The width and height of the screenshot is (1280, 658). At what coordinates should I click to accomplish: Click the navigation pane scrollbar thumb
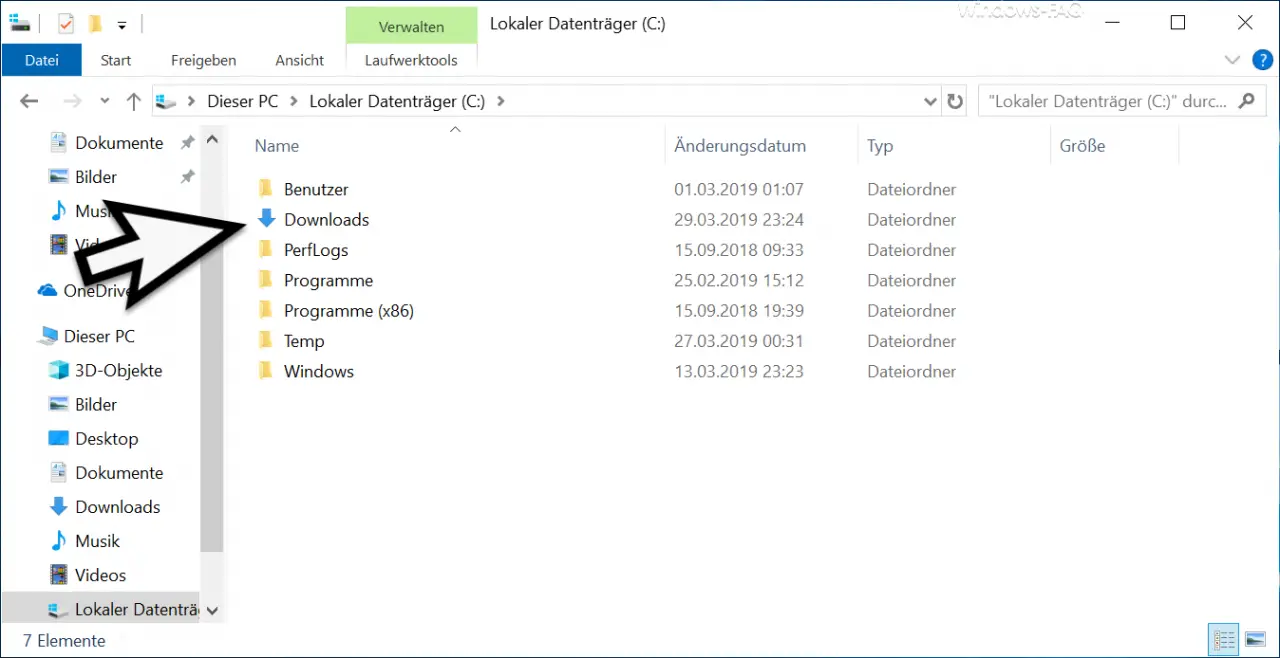coord(212,352)
